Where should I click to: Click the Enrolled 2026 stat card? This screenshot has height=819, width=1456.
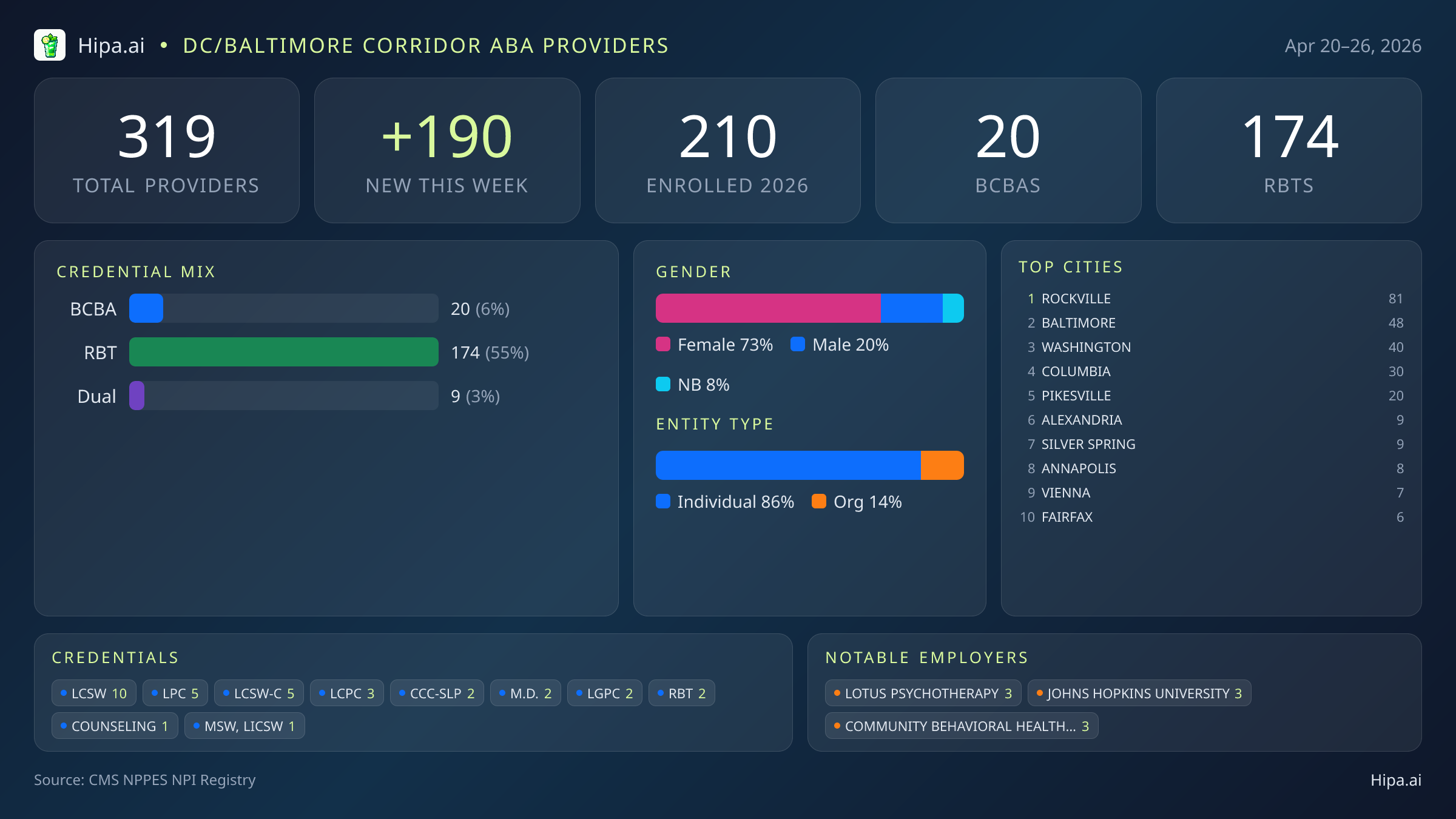click(x=727, y=150)
